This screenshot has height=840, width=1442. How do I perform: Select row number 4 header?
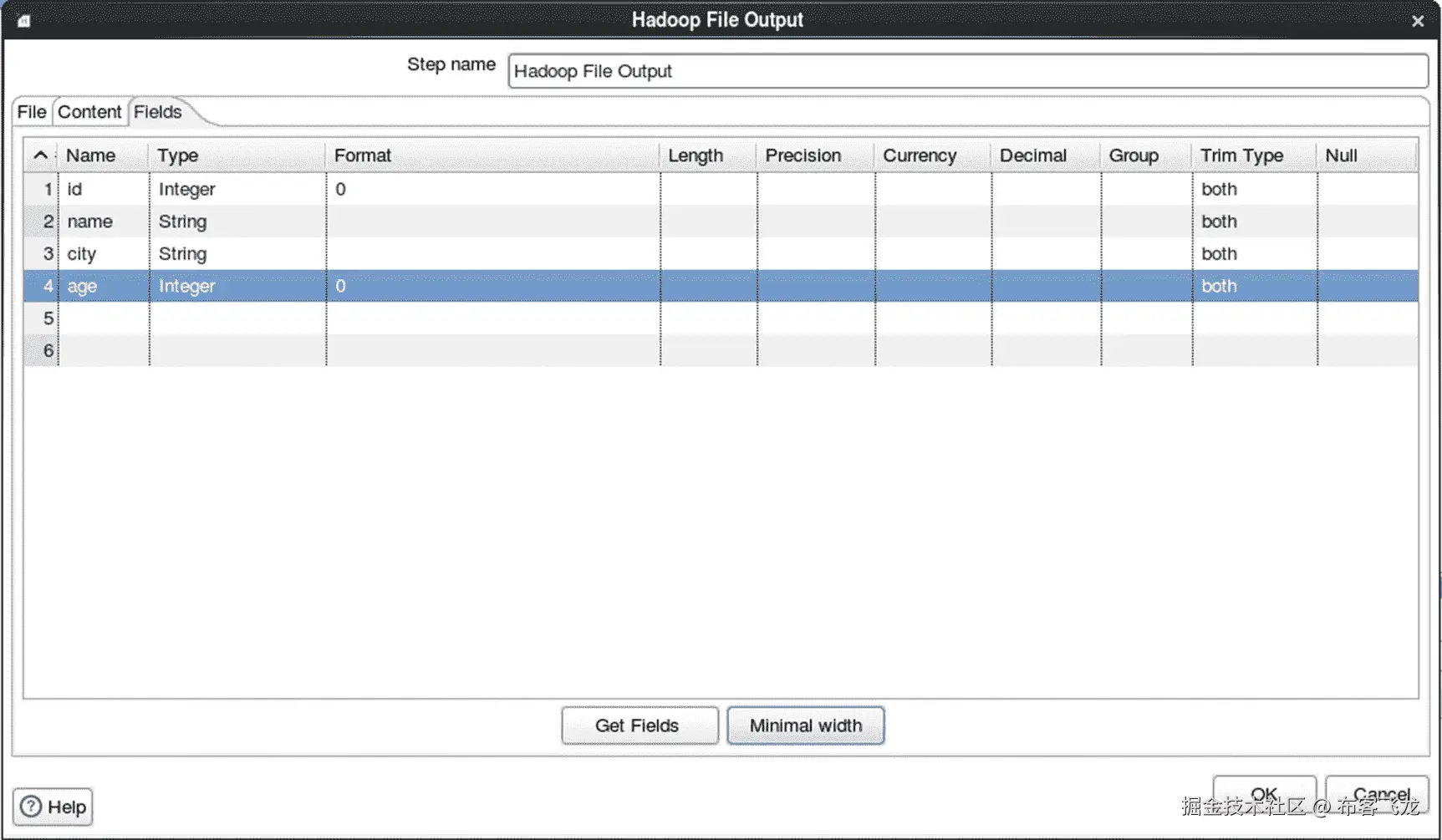tap(41, 286)
